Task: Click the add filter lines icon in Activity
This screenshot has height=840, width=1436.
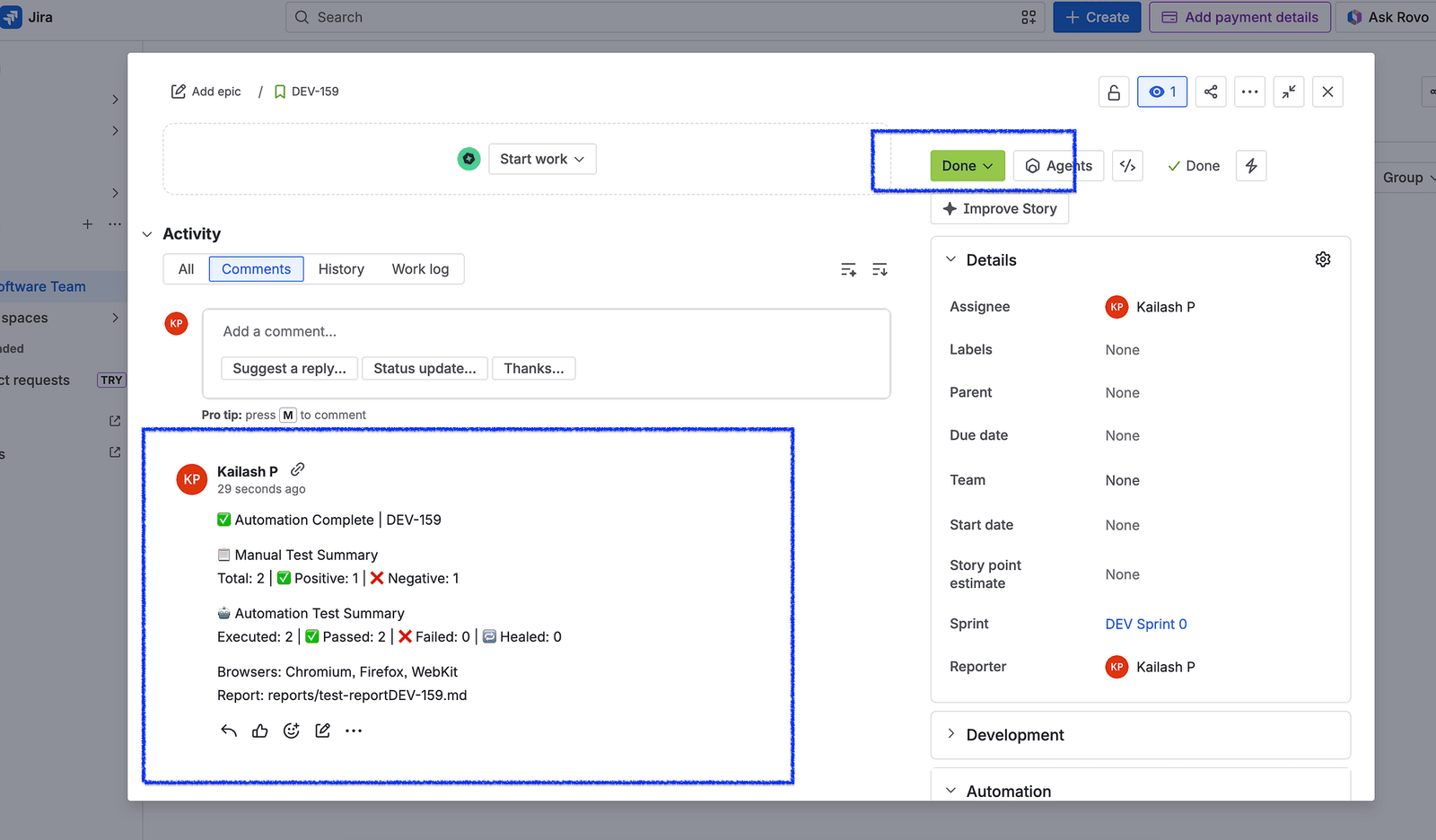Action: click(848, 269)
